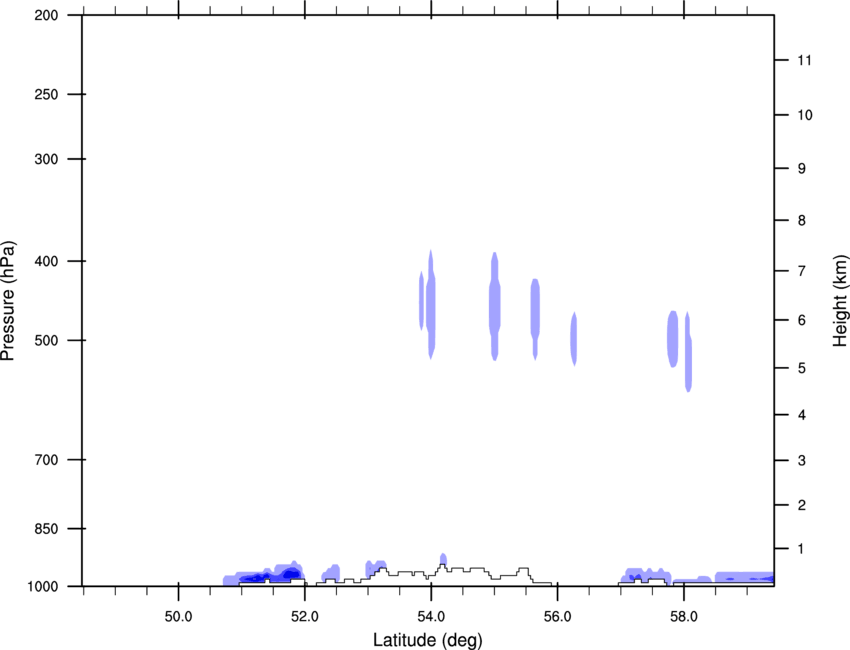Select the 500 pressure tick label
Viewport: 850px width, 650px height.
[46, 340]
